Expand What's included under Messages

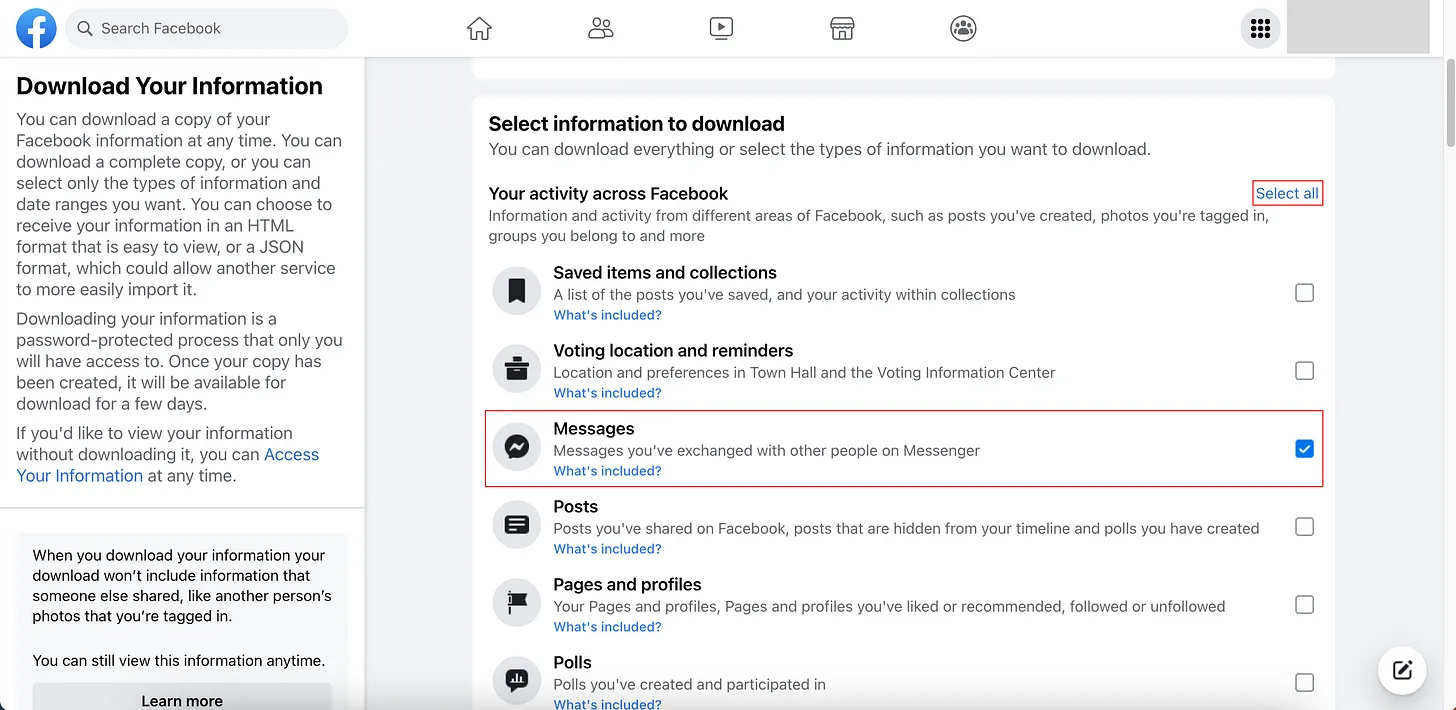click(607, 471)
